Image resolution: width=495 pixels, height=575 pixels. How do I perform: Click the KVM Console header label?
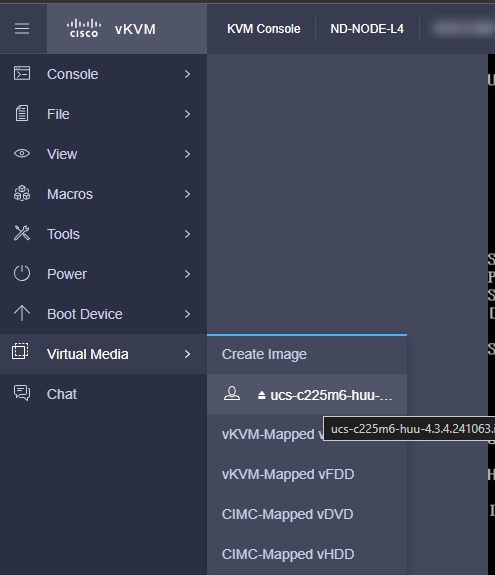point(264,29)
